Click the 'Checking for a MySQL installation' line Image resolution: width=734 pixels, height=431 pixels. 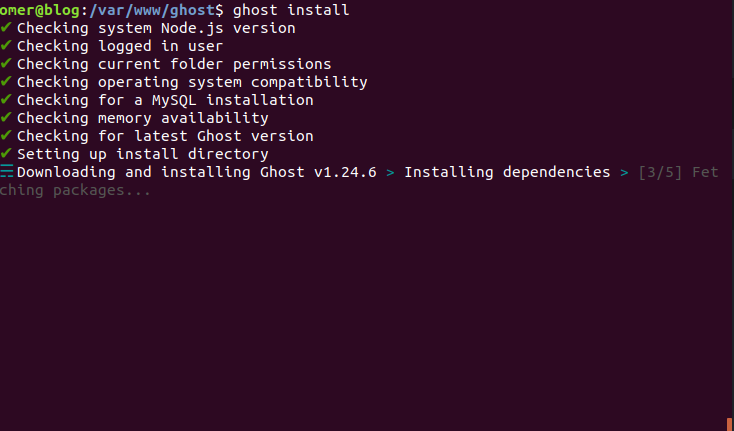click(165, 100)
